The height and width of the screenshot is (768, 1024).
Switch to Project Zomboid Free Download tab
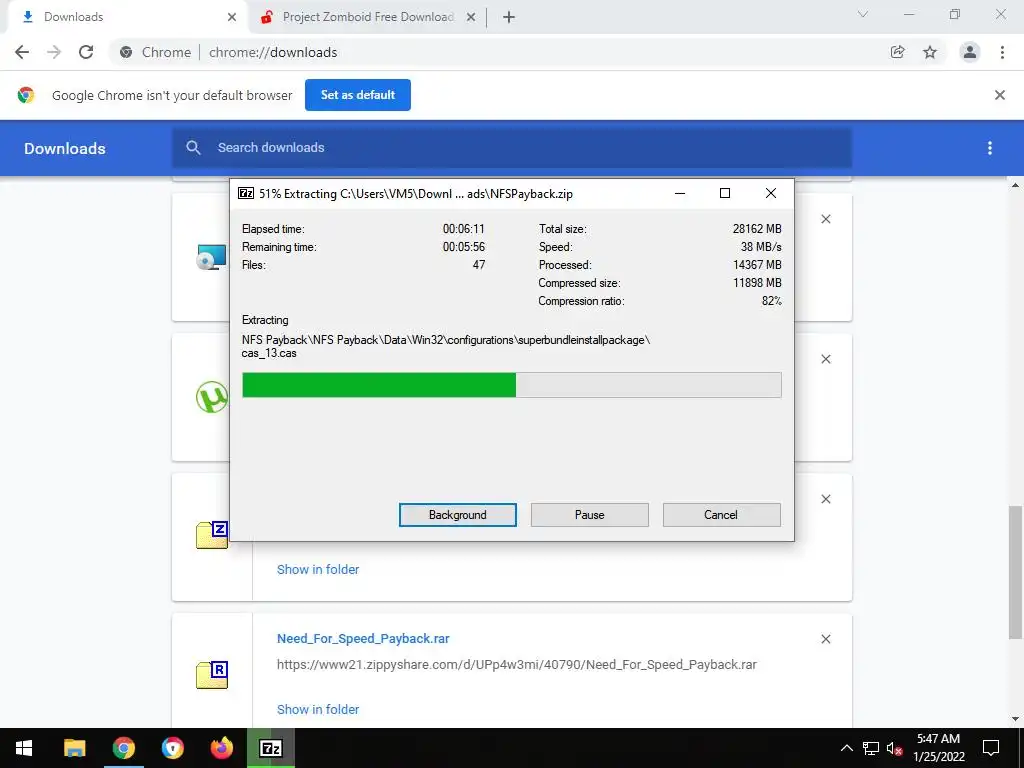point(368,17)
